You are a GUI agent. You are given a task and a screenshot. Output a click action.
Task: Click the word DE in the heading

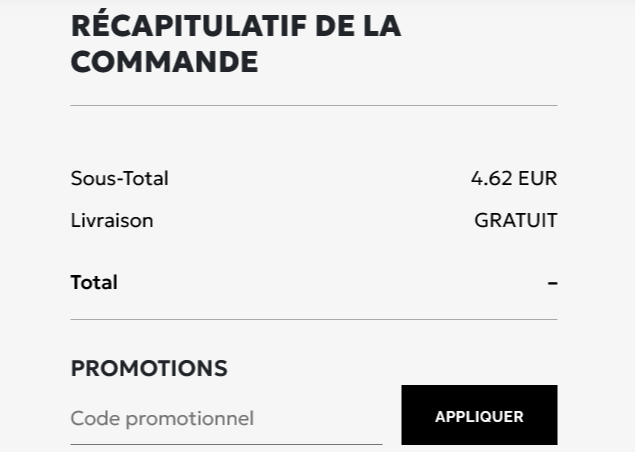[x=335, y=25]
